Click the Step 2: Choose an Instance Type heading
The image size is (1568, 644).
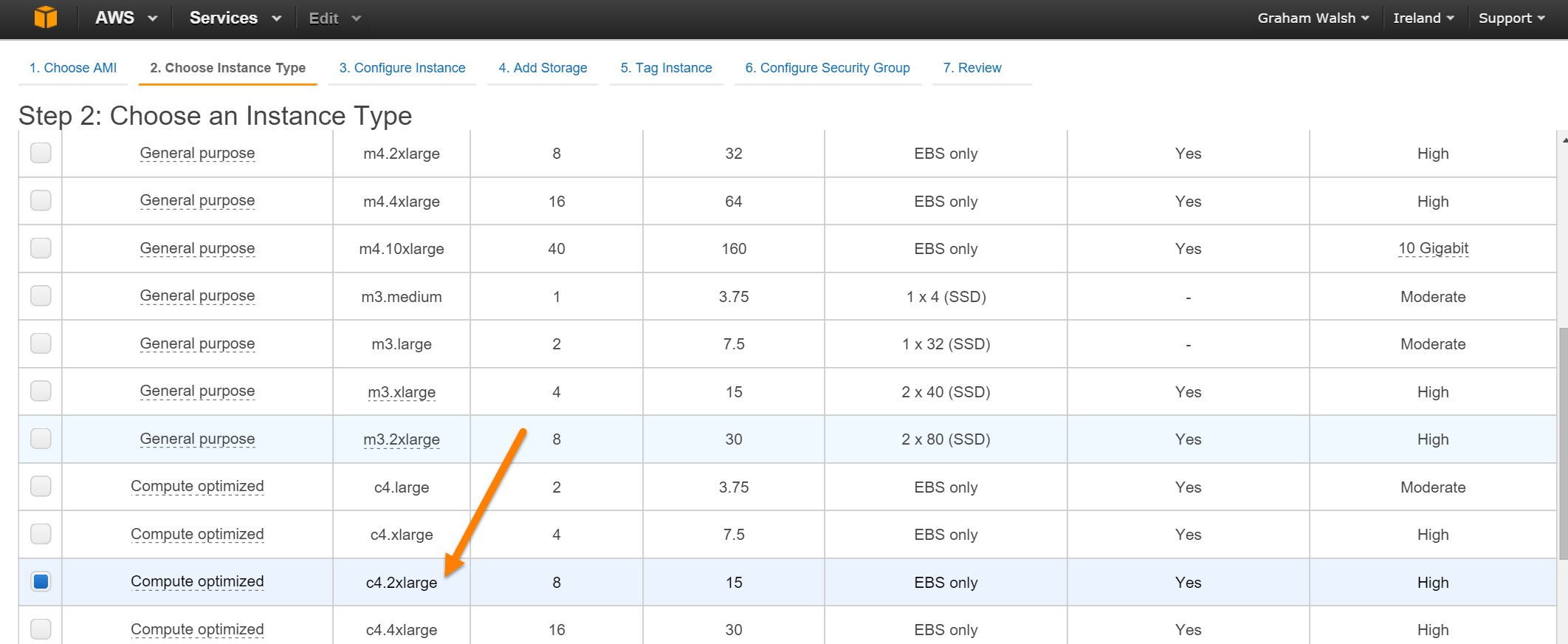click(215, 116)
